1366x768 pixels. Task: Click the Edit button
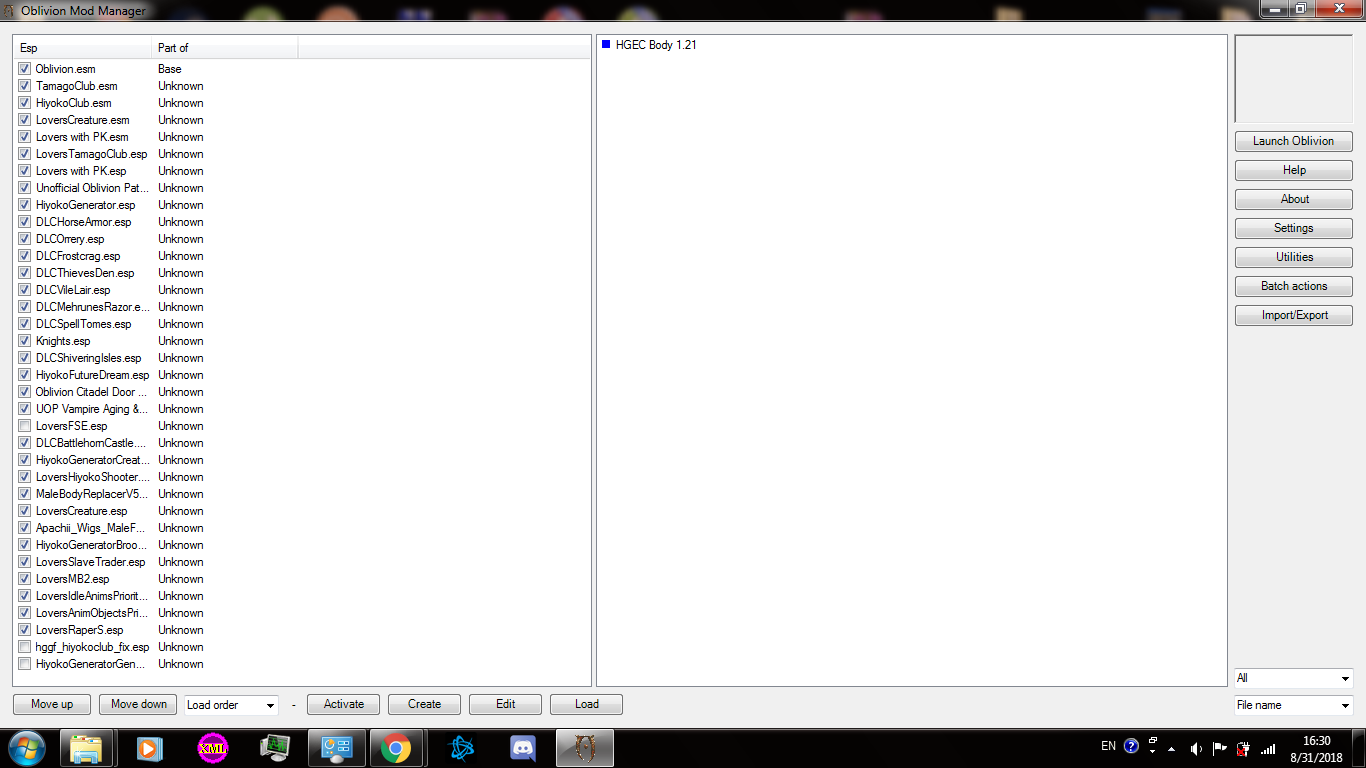[x=506, y=704]
